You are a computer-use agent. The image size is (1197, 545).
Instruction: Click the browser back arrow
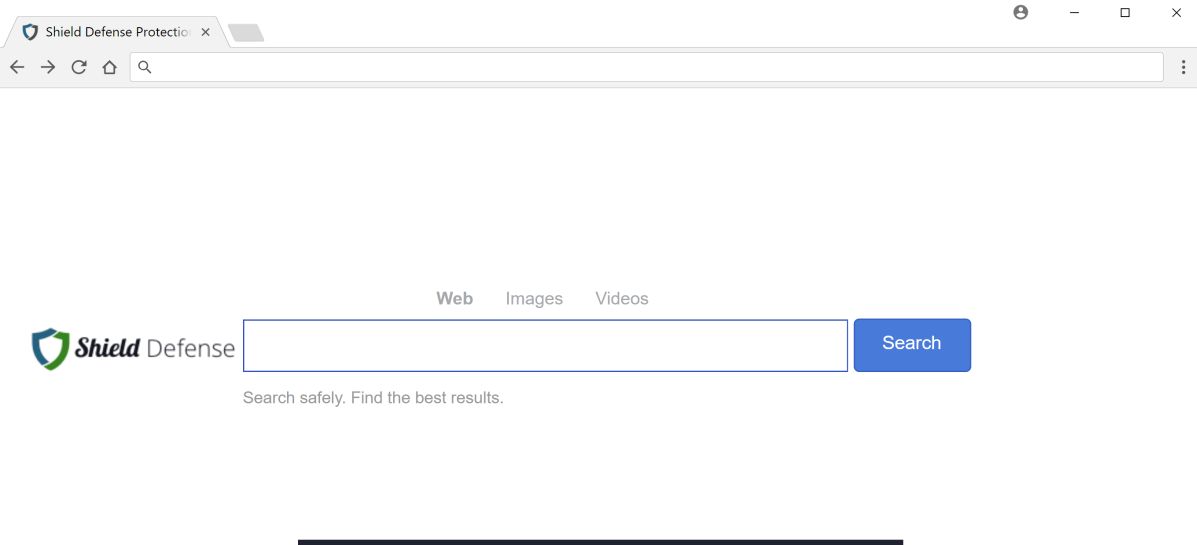click(17, 67)
